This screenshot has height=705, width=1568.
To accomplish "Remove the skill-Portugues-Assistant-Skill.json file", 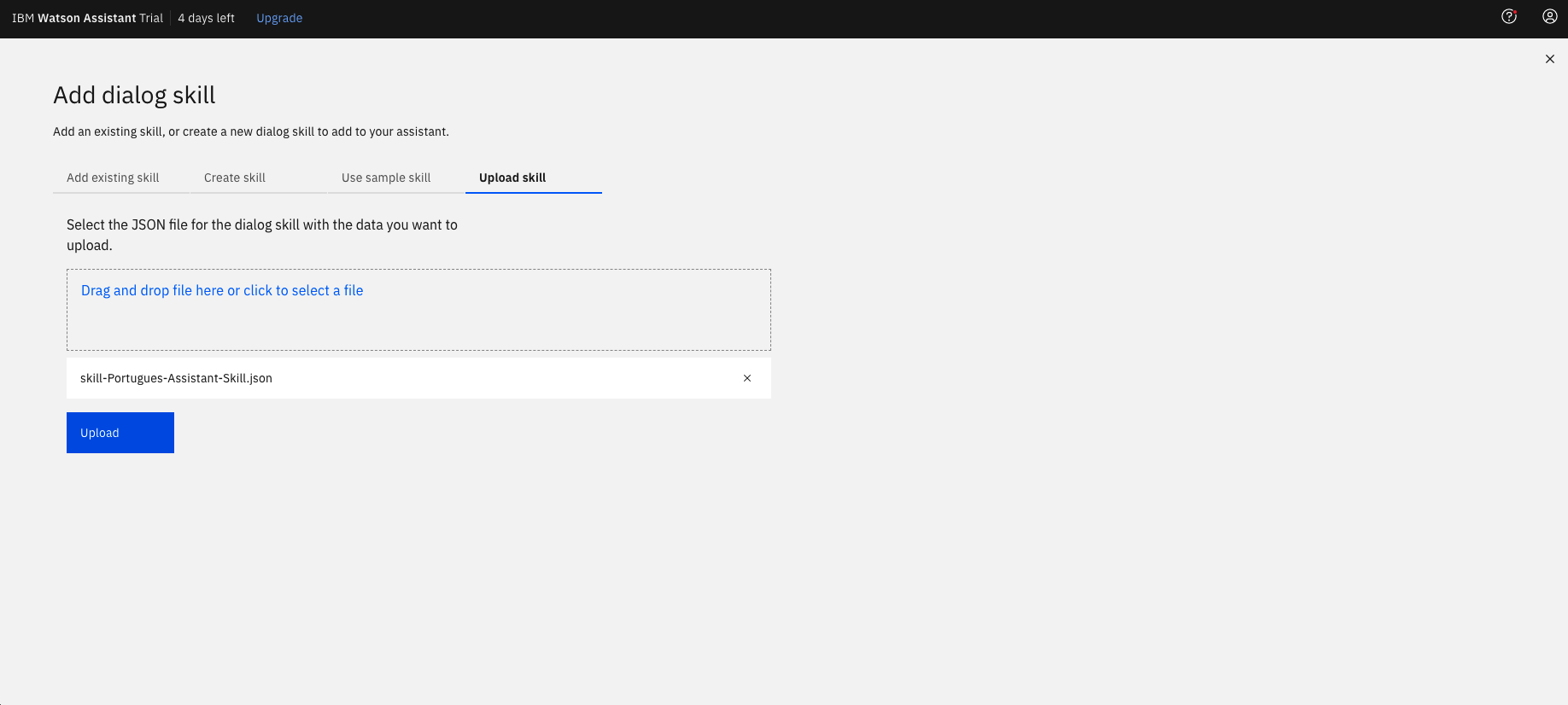I will click(747, 378).
